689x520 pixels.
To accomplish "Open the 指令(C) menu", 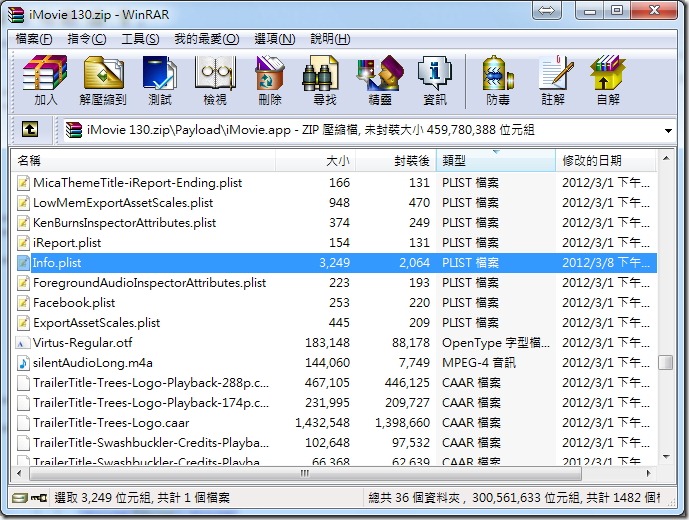I will (x=87, y=39).
